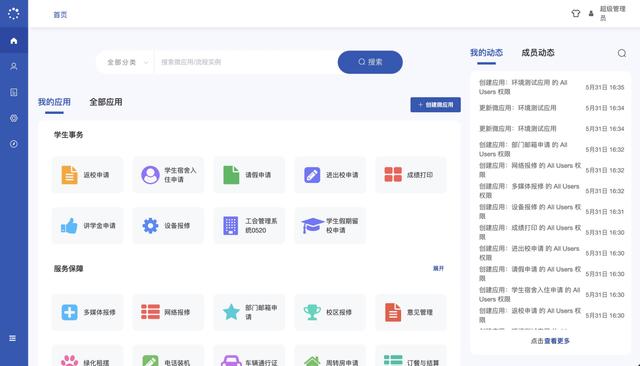
Task: Click the user avatar icon in header
Action: click(591, 13)
